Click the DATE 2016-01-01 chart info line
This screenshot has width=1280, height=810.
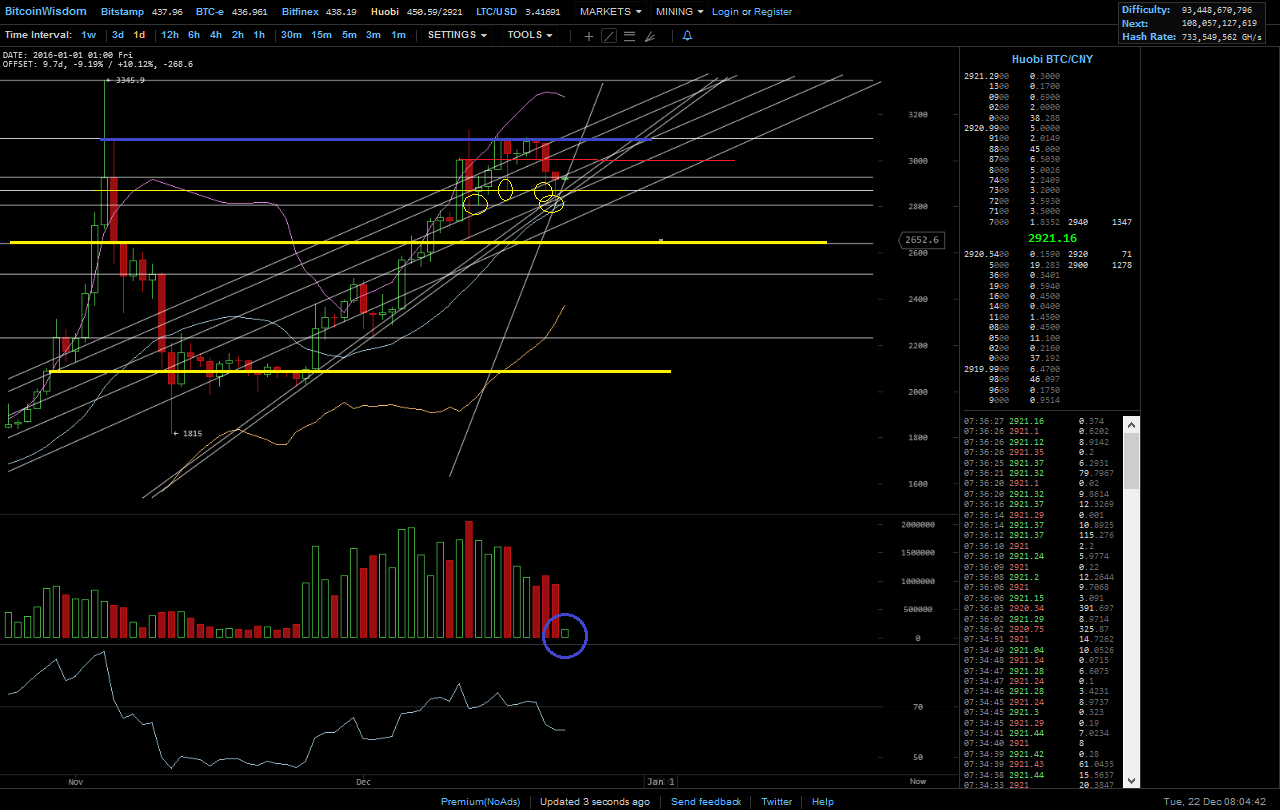click(69, 55)
